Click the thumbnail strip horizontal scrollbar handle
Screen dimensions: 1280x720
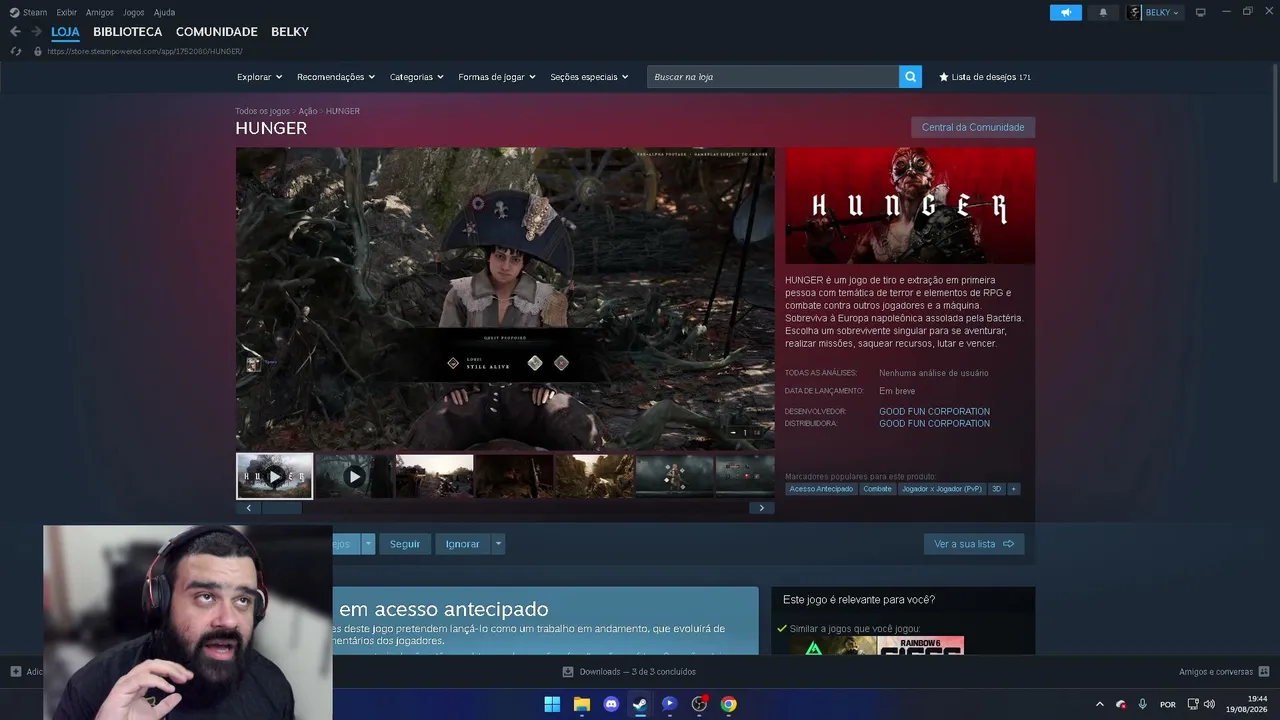(x=282, y=508)
